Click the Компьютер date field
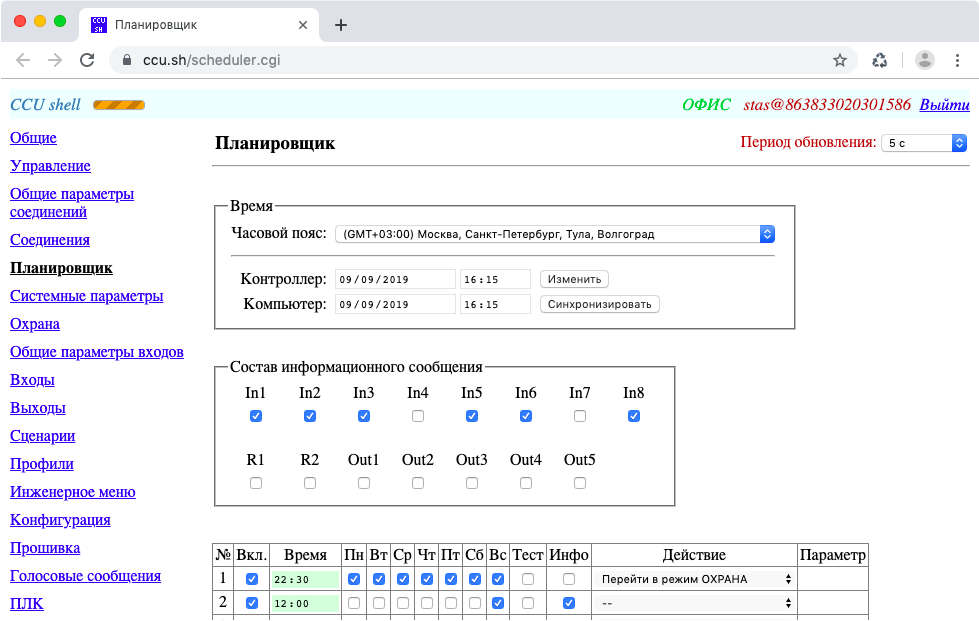Image resolution: width=979 pixels, height=621 pixels. click(x=395, y=304)
